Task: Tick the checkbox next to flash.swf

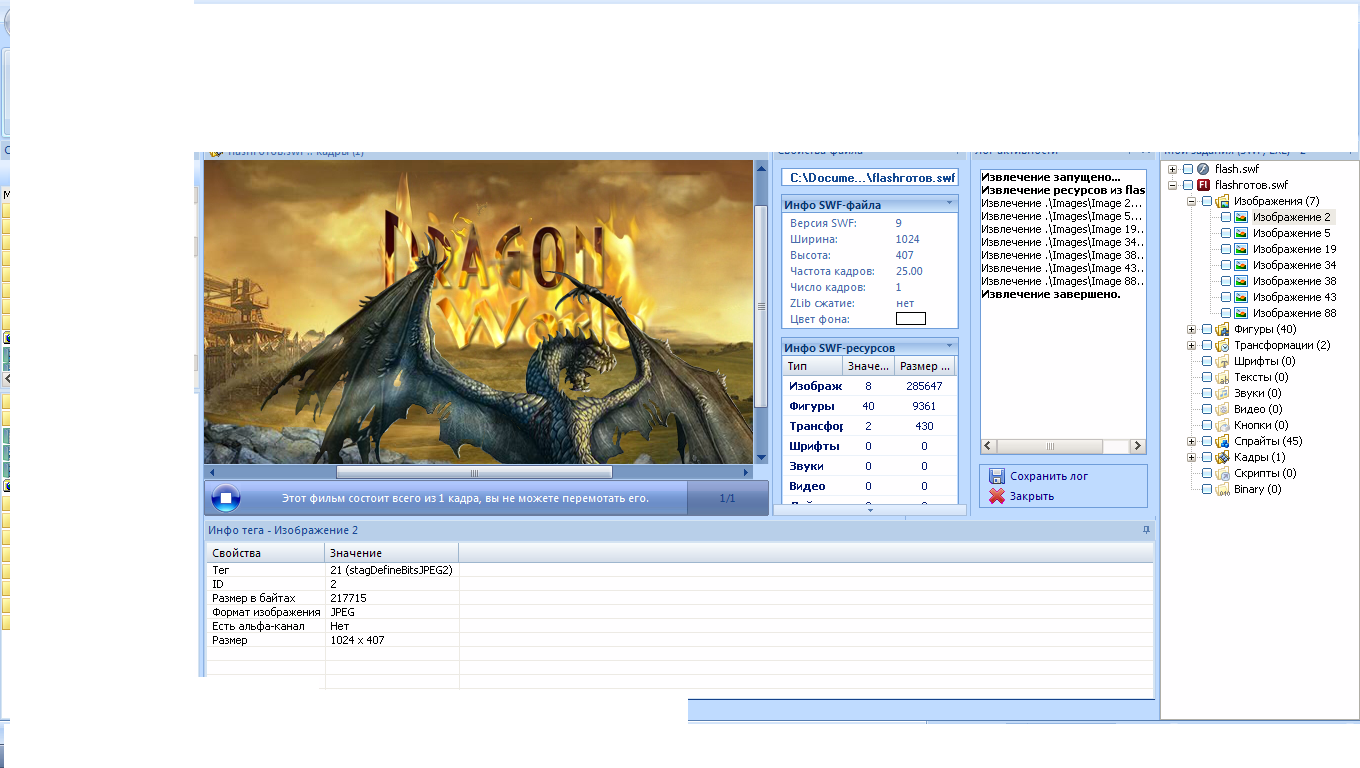Action: 1187,169
